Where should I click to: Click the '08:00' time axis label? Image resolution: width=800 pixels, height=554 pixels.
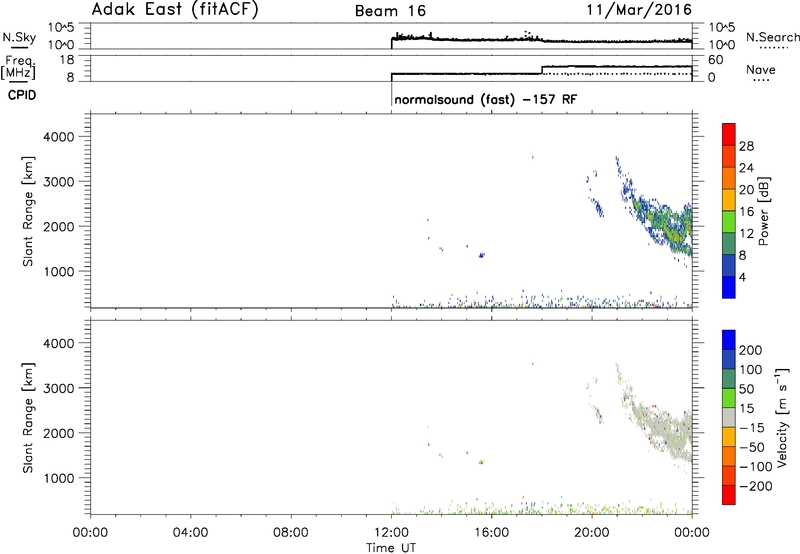tap(291, 533)
